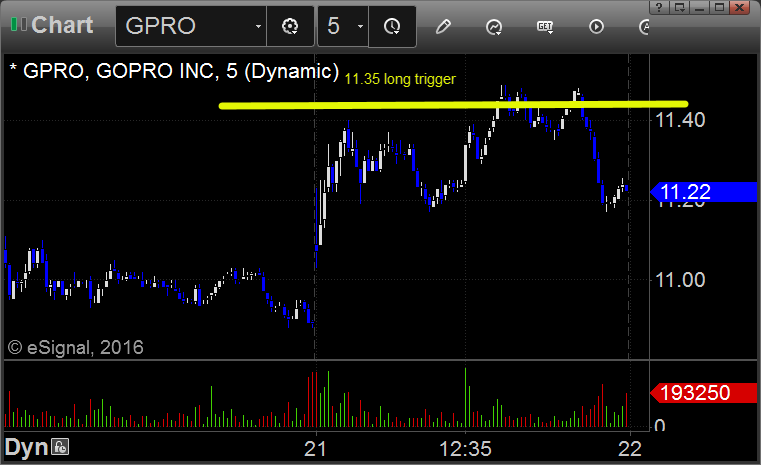This screenshot has height=465, width=761.
Task: Click the 0 volume axis label
Action: (x=660, y=426)
